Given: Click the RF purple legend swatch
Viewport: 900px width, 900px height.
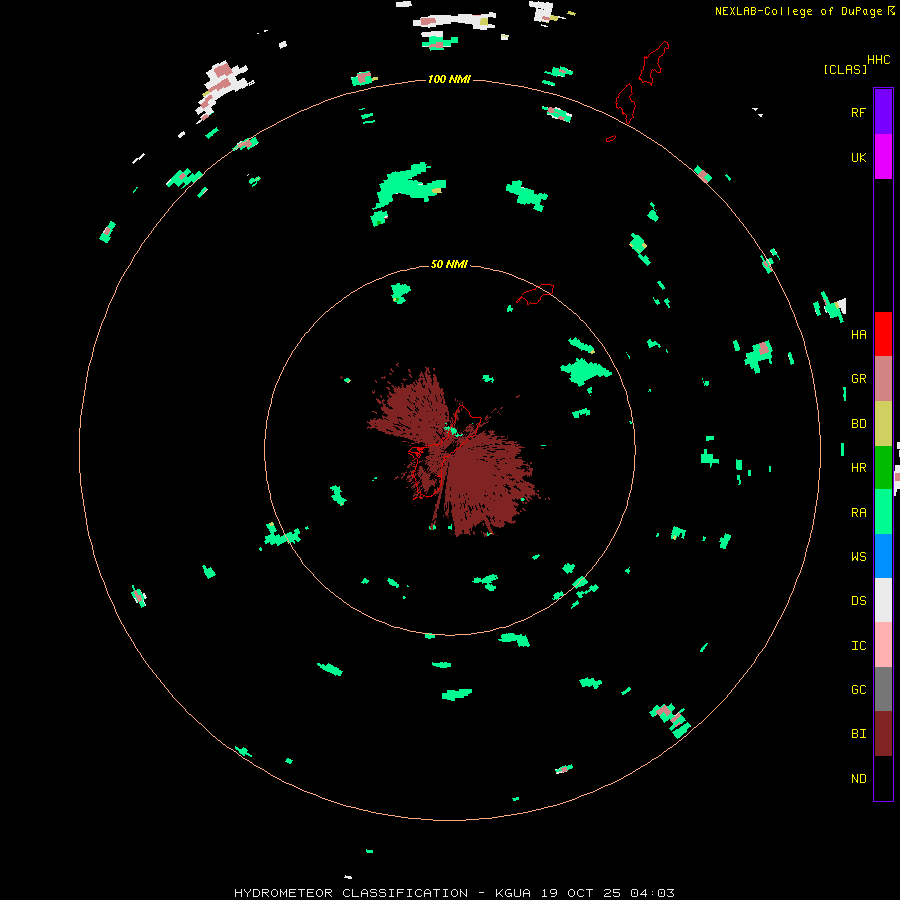Looking at the screenshot, I should pos(883,112).
